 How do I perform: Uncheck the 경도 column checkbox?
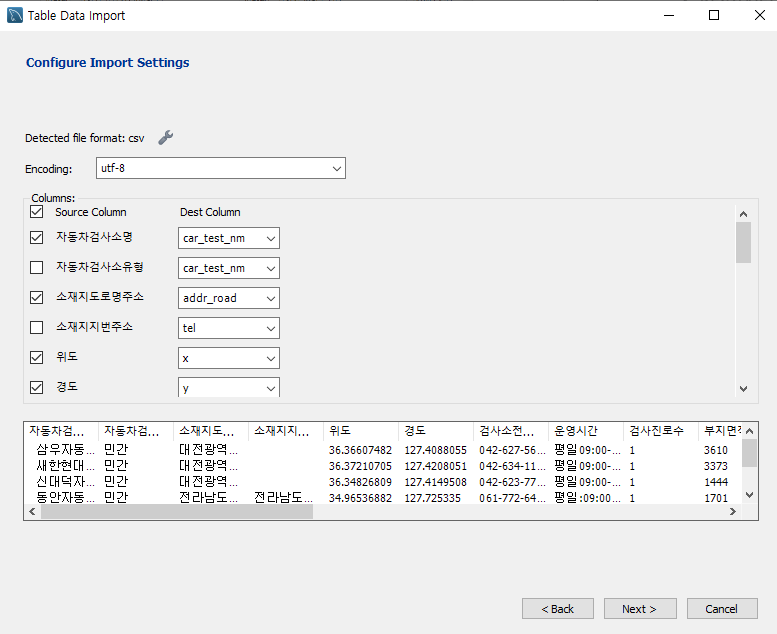[x=36, y=387]
